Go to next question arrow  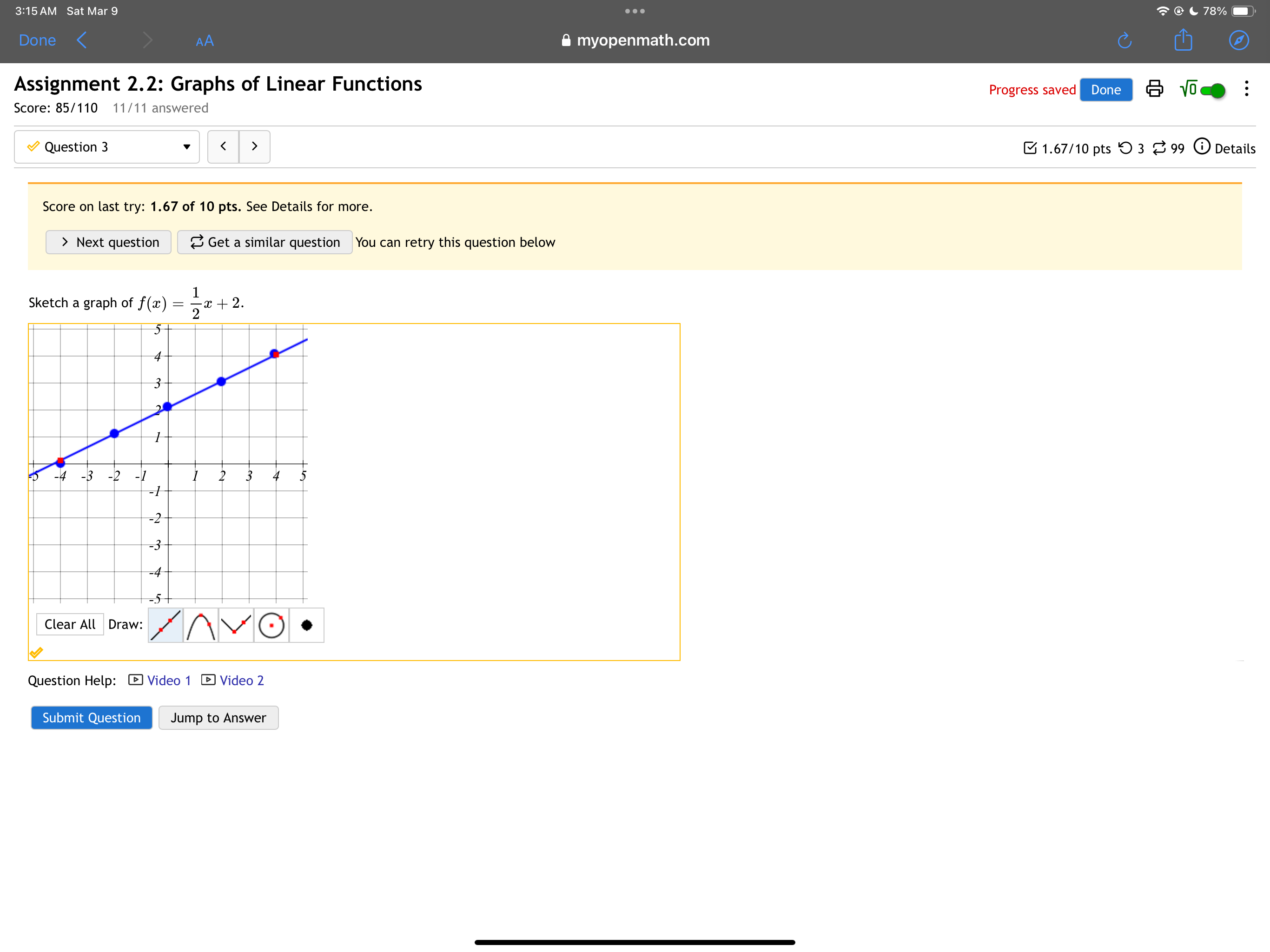click(x=254, y=146)
